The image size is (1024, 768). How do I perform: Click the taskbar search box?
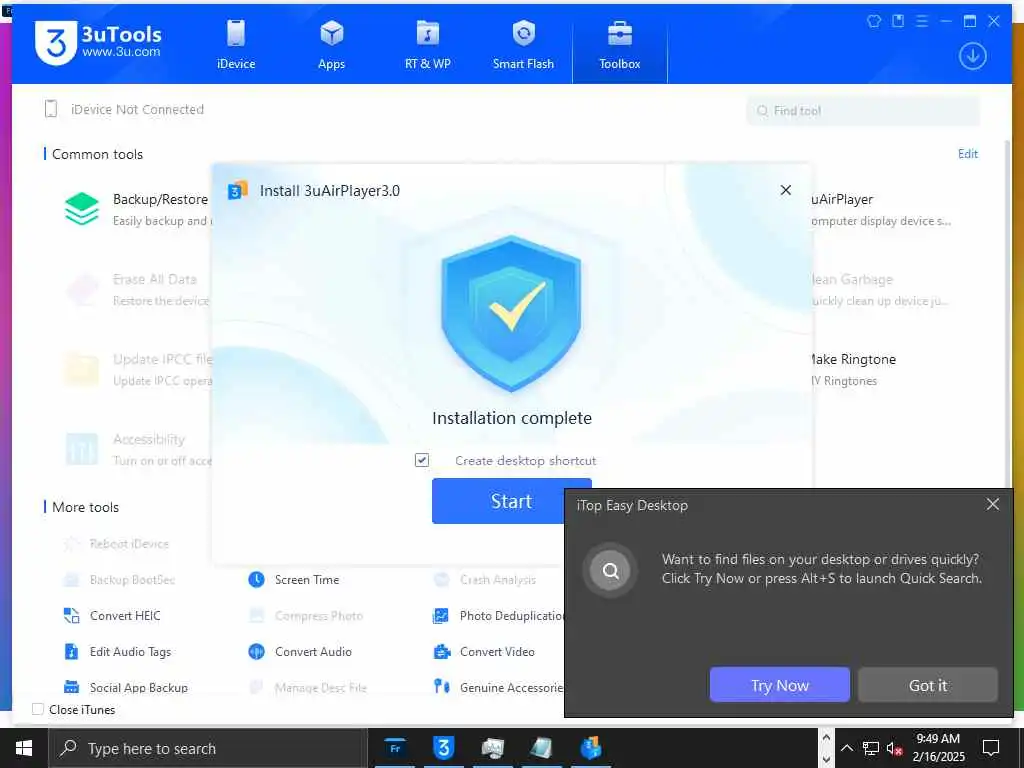point(208,748)
